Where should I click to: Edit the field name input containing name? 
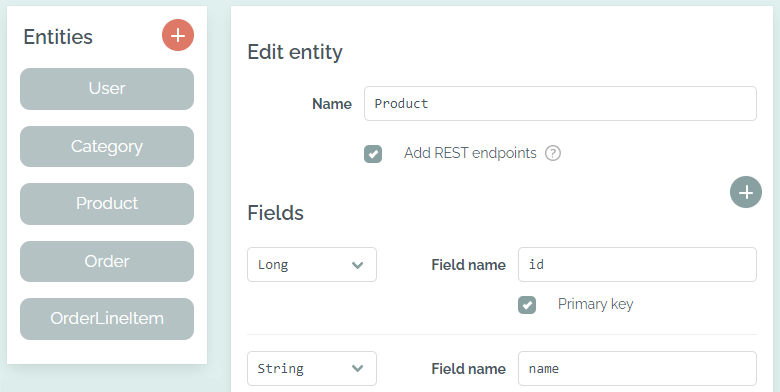(637, 369)
